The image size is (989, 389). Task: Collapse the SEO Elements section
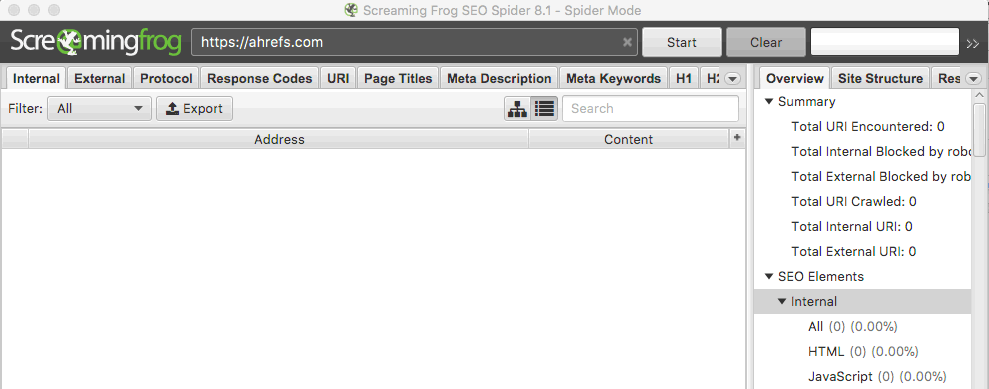tap(768, 276)
